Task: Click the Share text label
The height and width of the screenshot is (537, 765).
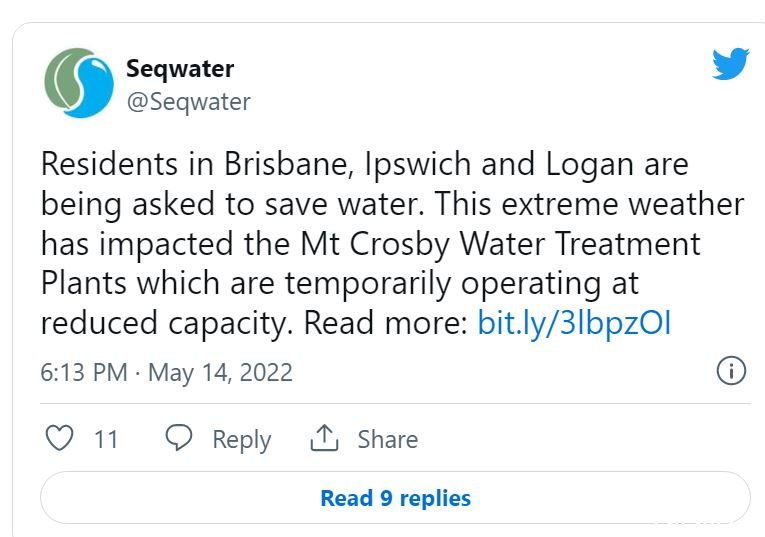Action: (x=388, y=439)
